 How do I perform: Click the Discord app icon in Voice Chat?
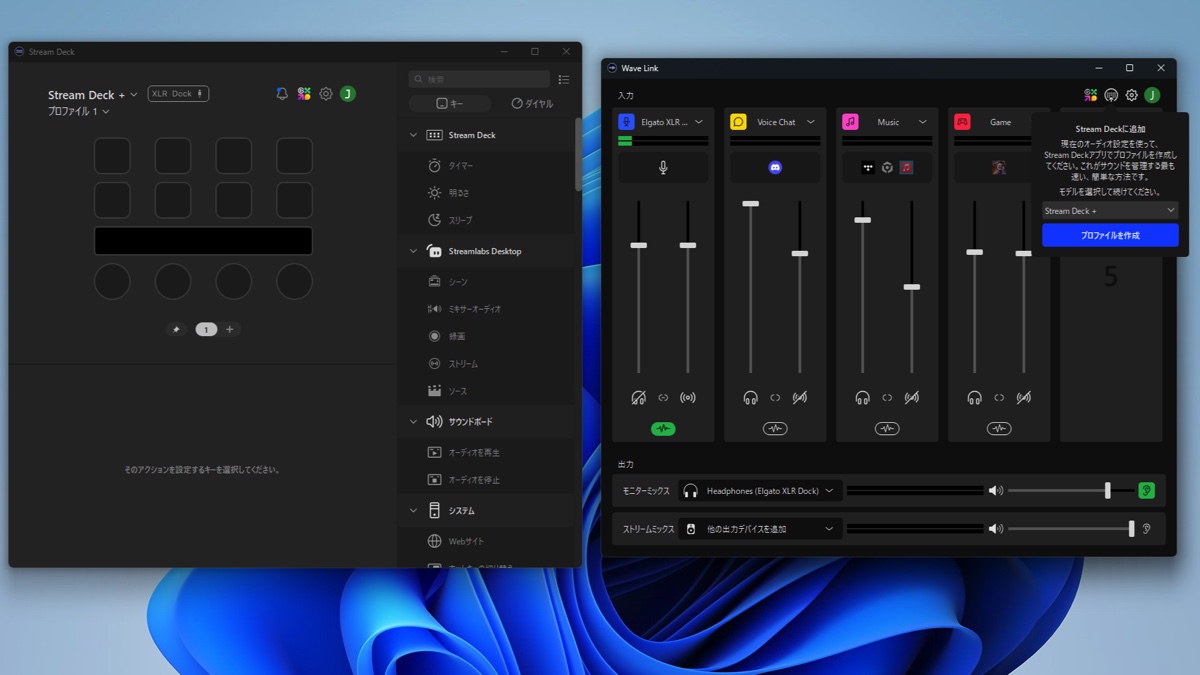click(x=775, y=168)
